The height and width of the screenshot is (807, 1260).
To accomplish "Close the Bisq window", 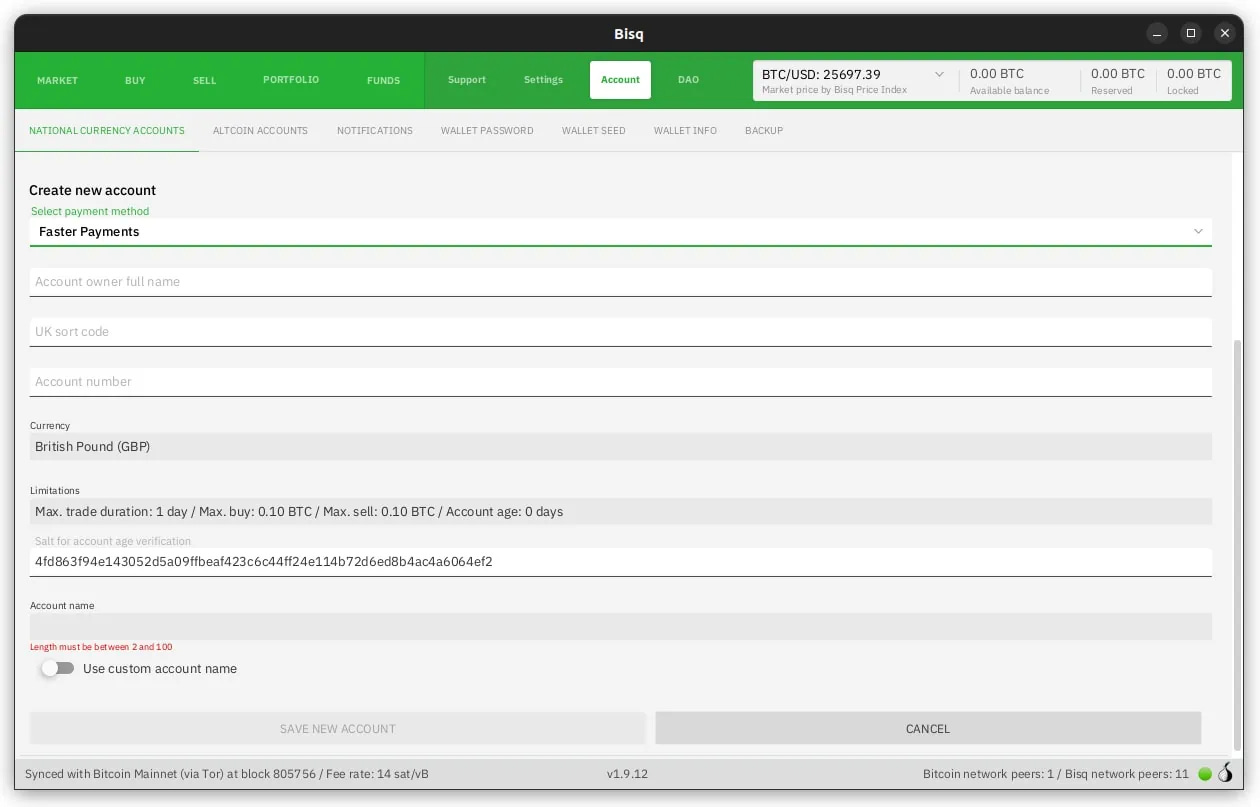I will click(1225, 33).
